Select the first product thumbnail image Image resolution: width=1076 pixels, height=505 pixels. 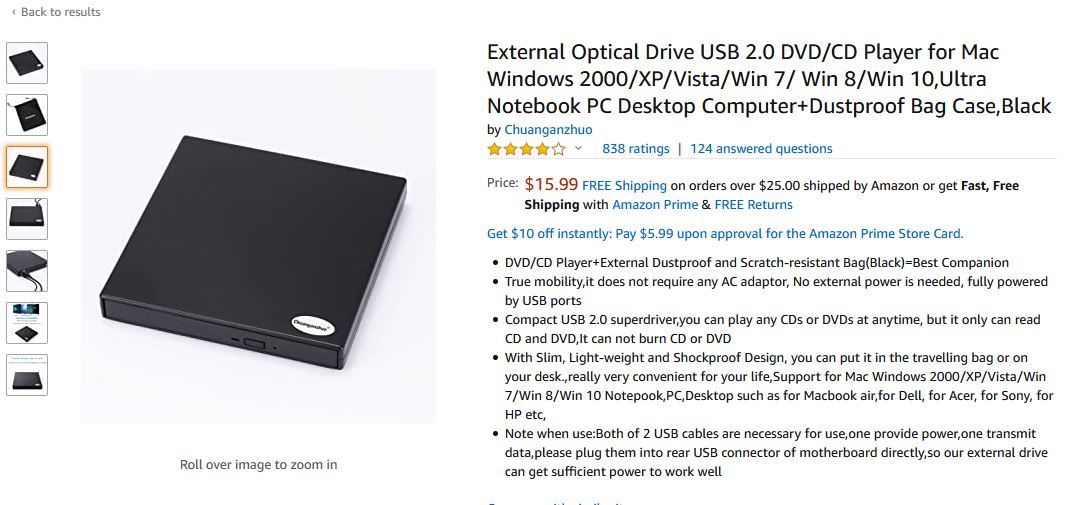(27, 63)
